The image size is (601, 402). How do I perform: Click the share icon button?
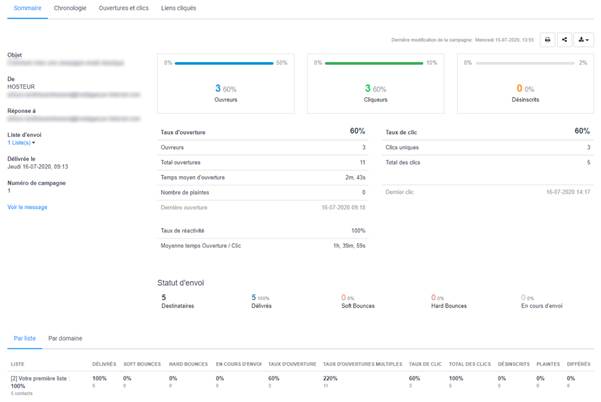(x=565, y=40)
